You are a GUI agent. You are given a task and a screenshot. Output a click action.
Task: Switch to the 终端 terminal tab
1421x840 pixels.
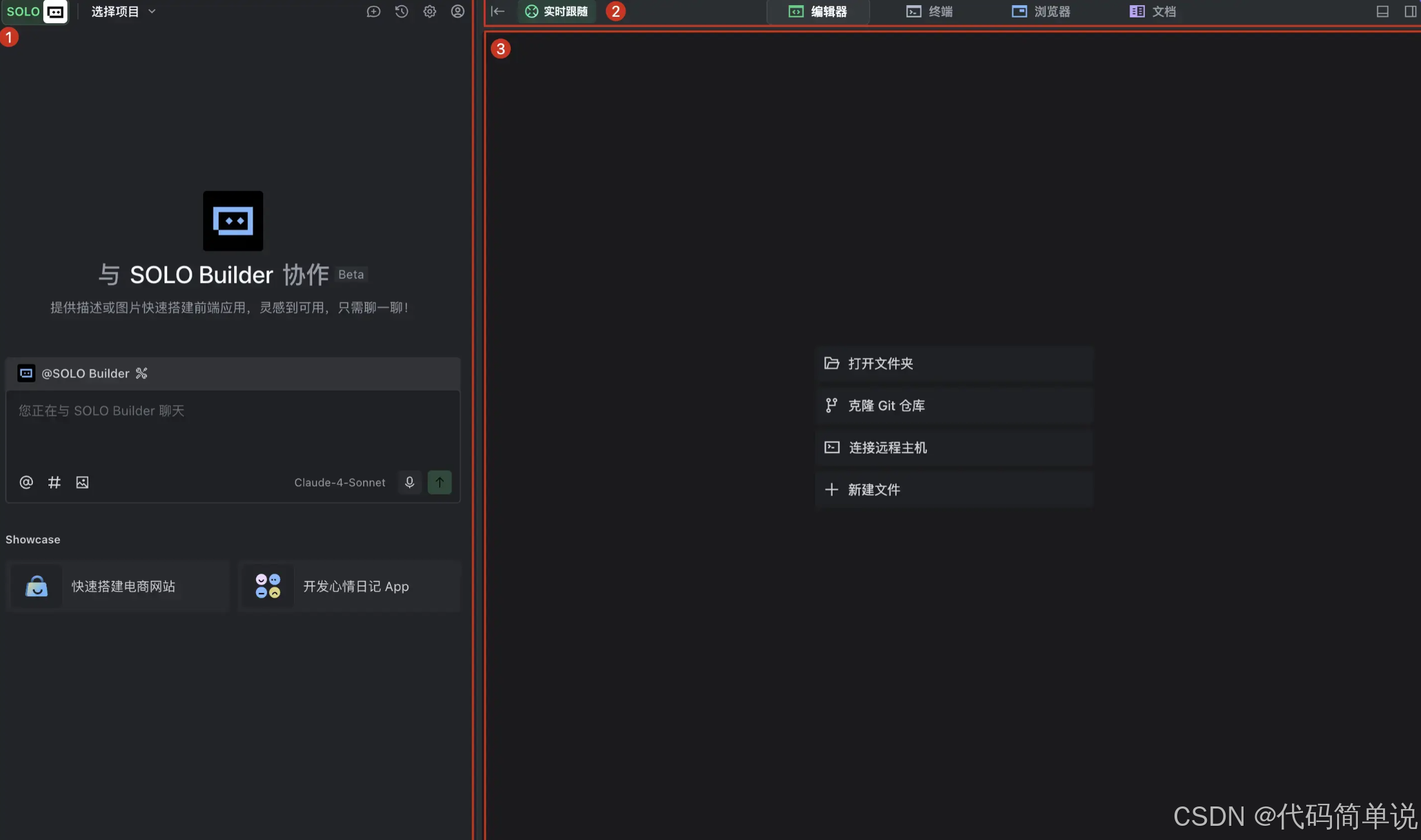[x=929, y=12]
